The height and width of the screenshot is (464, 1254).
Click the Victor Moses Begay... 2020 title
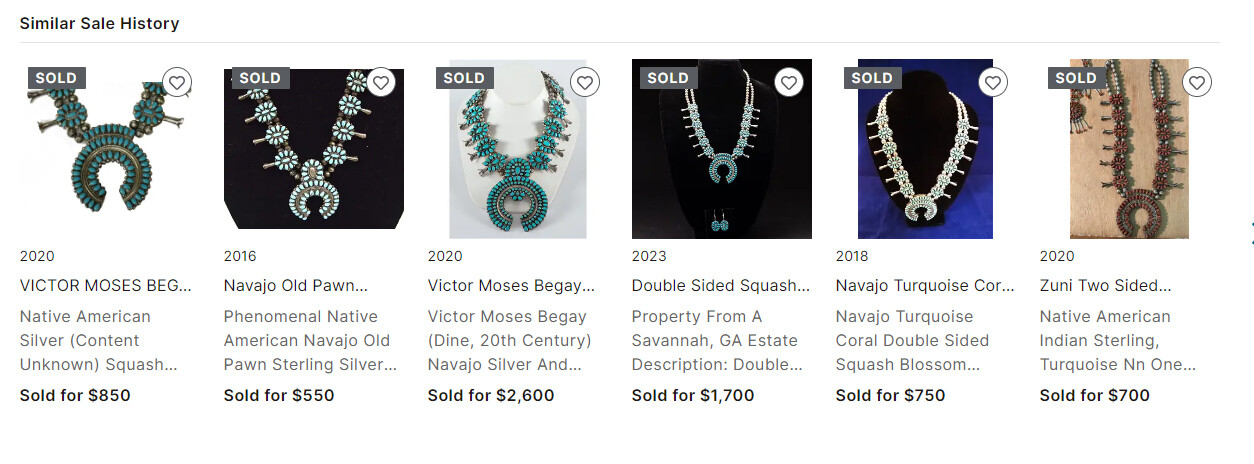pos(511,286)
